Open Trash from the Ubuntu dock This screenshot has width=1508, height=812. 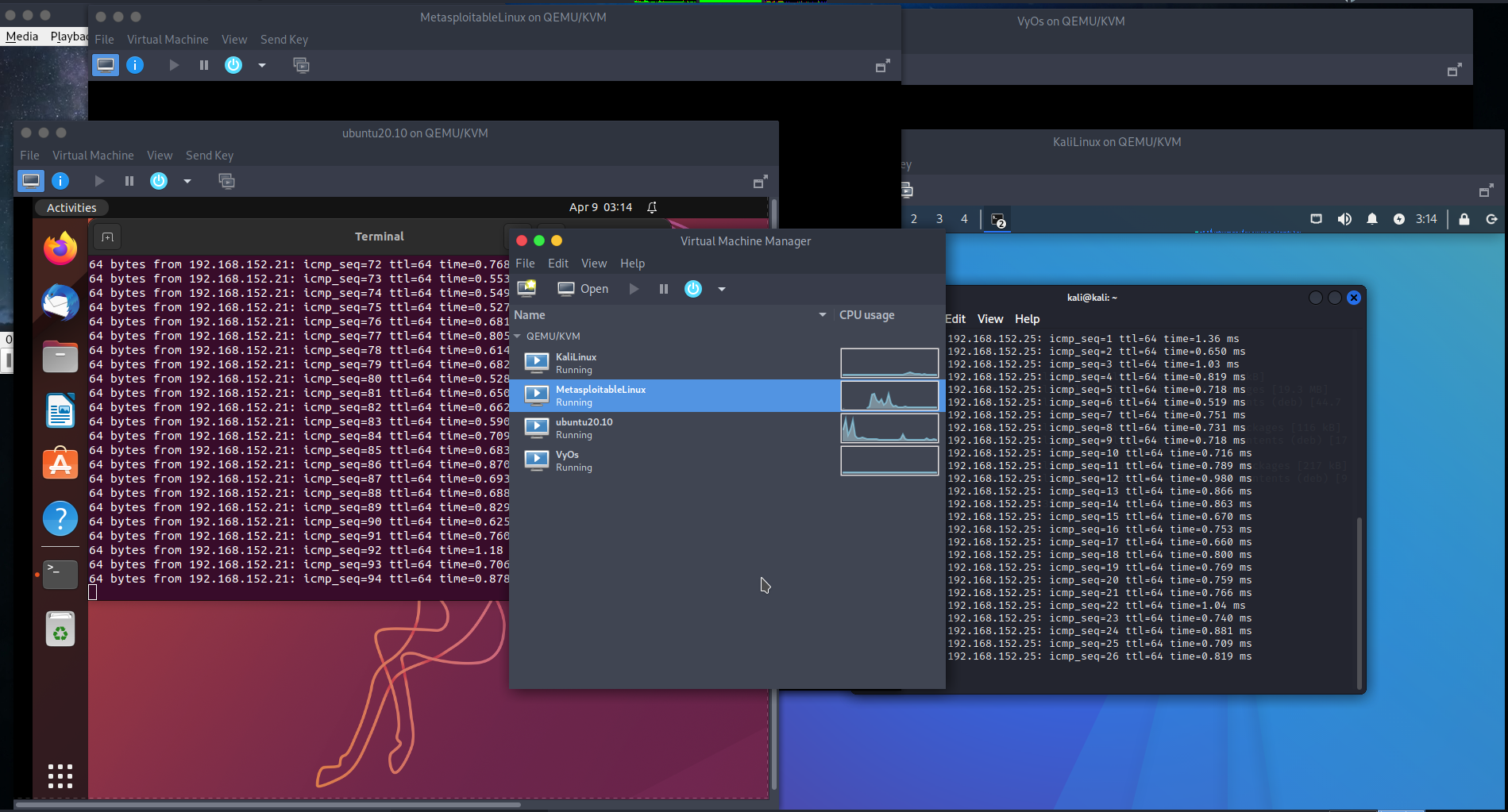tap(60, 629)
